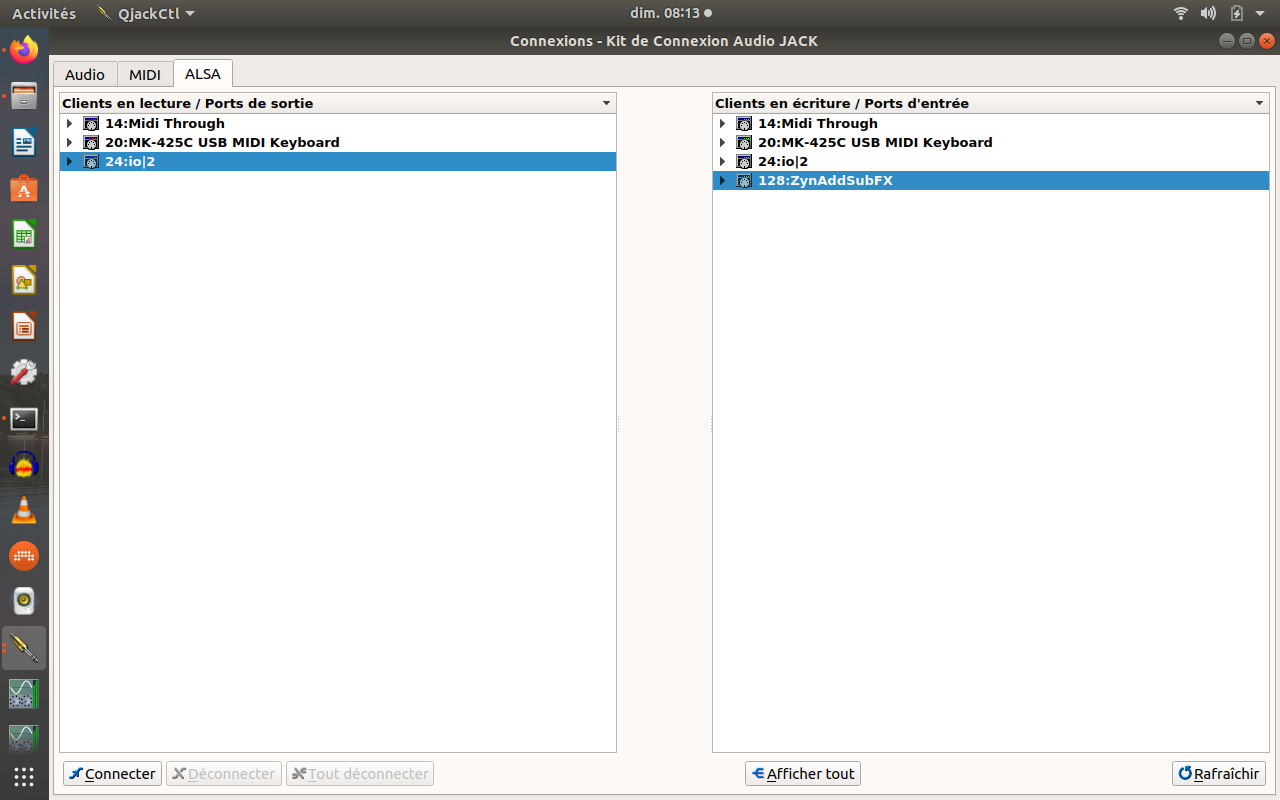Expand input client 24:io|2
Image resolution: width=1280 pixels, height=800 pixels.
[723, 162]
